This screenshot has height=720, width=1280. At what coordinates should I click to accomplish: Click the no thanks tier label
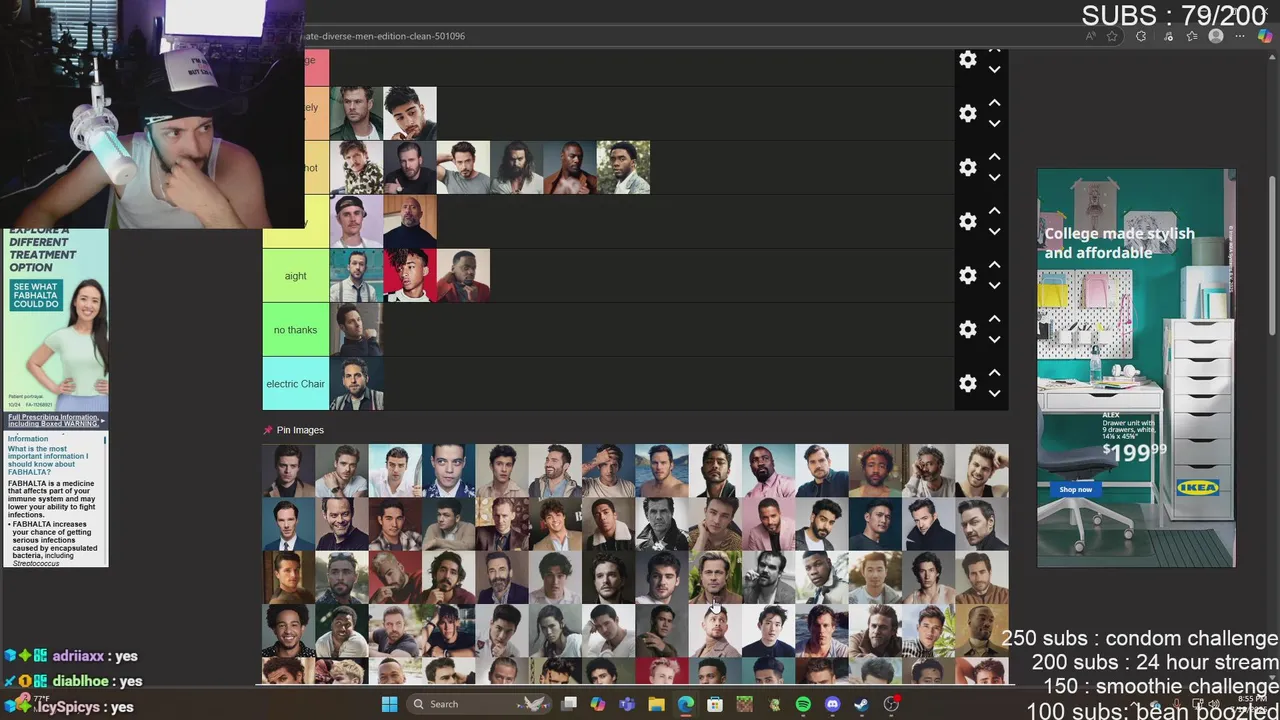(295, 330)
